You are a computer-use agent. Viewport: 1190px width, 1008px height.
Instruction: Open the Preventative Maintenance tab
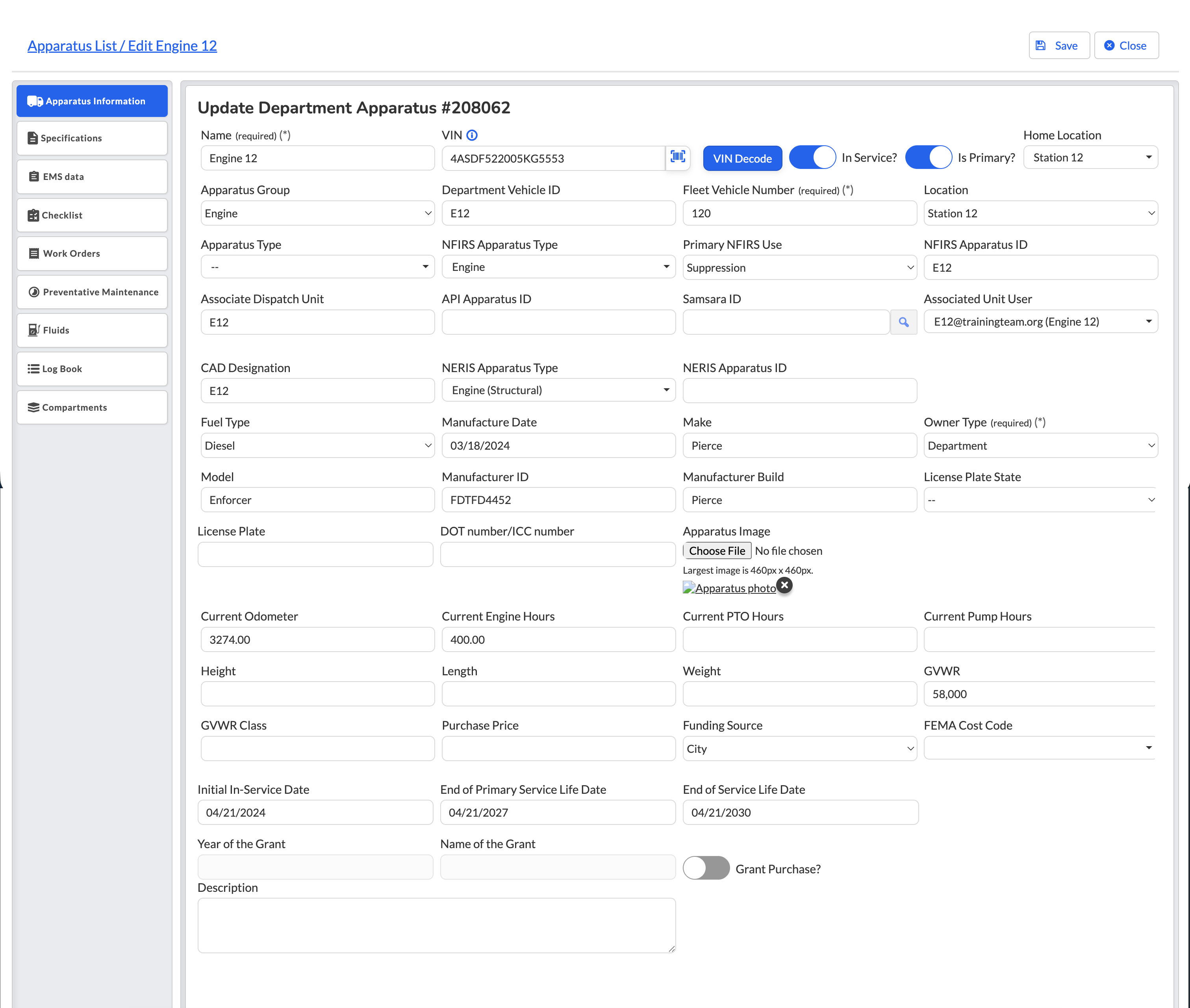(x=92, y=292)
